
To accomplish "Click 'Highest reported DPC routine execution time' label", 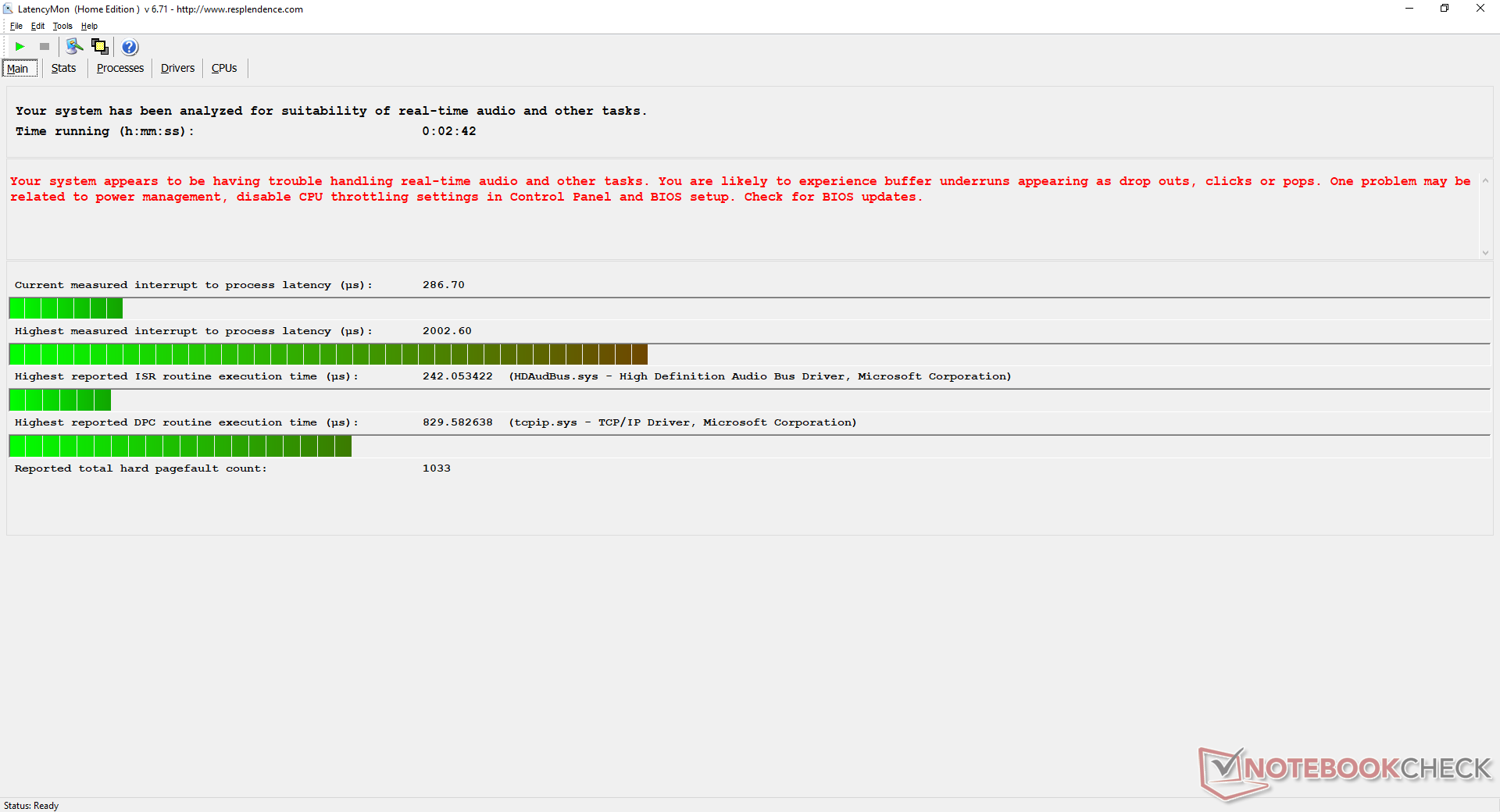I will click(187, 422).
